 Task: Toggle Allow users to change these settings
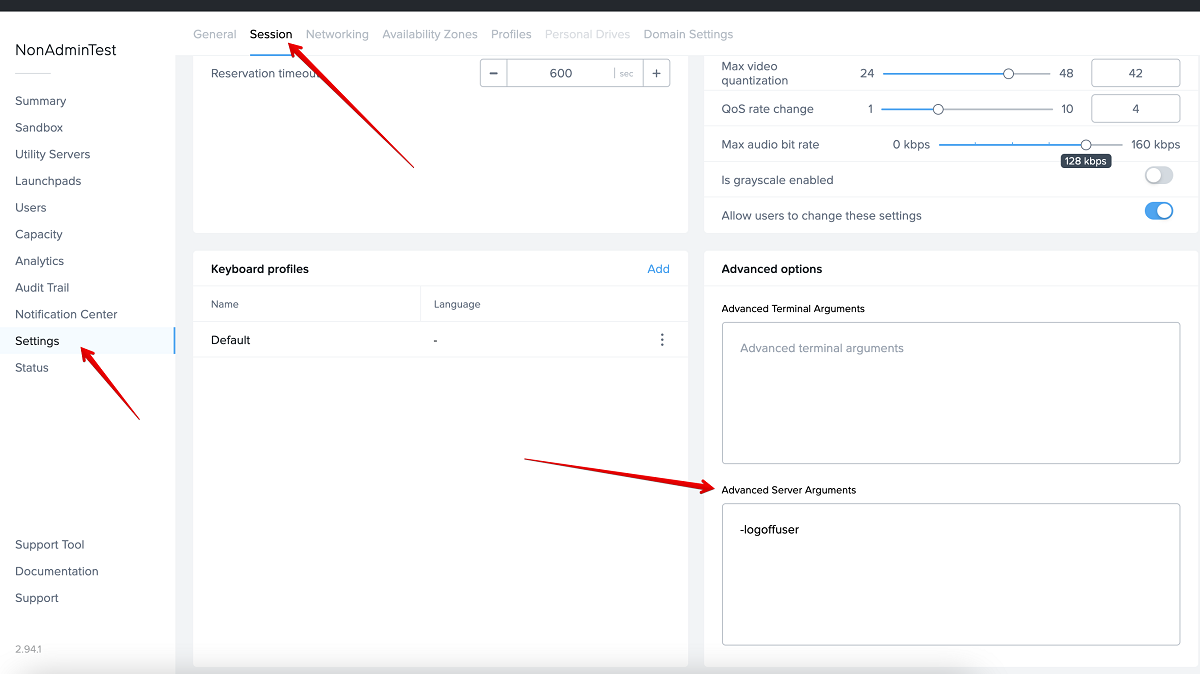tap(1158, 211)
